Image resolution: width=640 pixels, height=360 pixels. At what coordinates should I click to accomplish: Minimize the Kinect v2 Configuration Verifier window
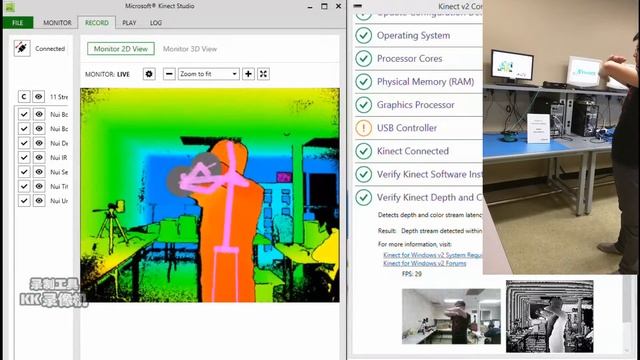click(x=358, y=6)
